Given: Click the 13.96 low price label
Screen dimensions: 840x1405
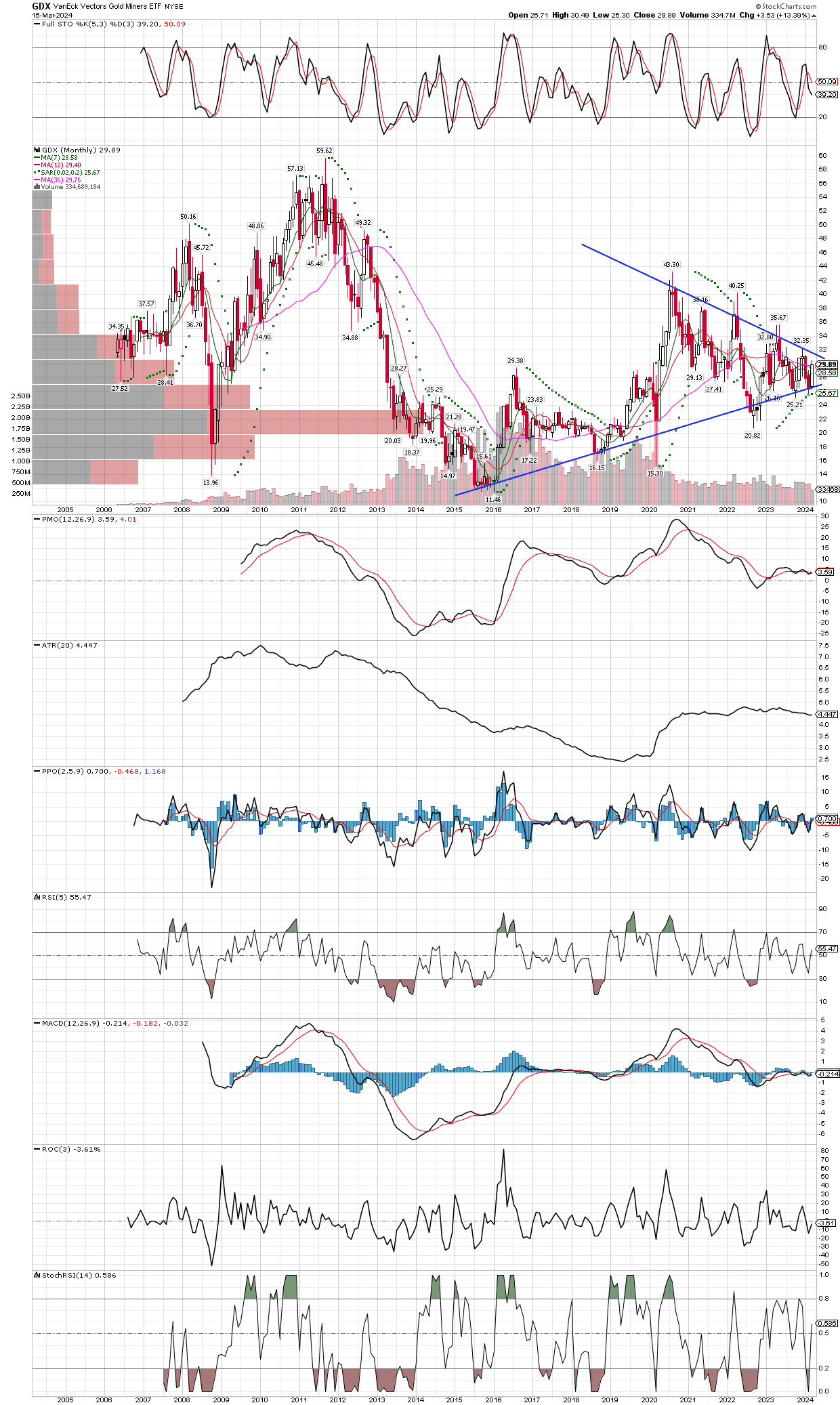Looking at the screenshot, I should point(211,483).
